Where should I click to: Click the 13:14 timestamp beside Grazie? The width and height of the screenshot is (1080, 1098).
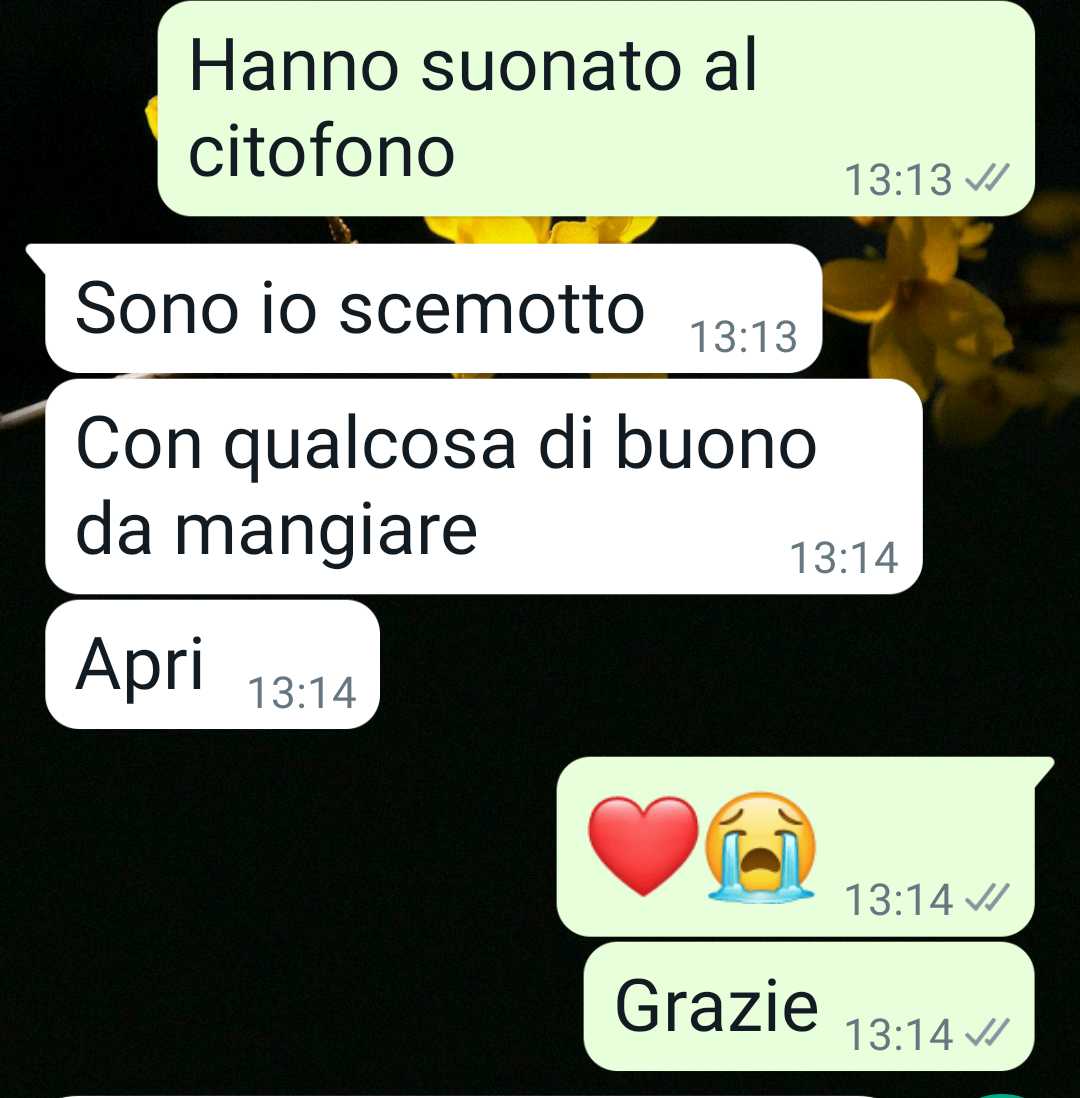(x=899, y=1034)
